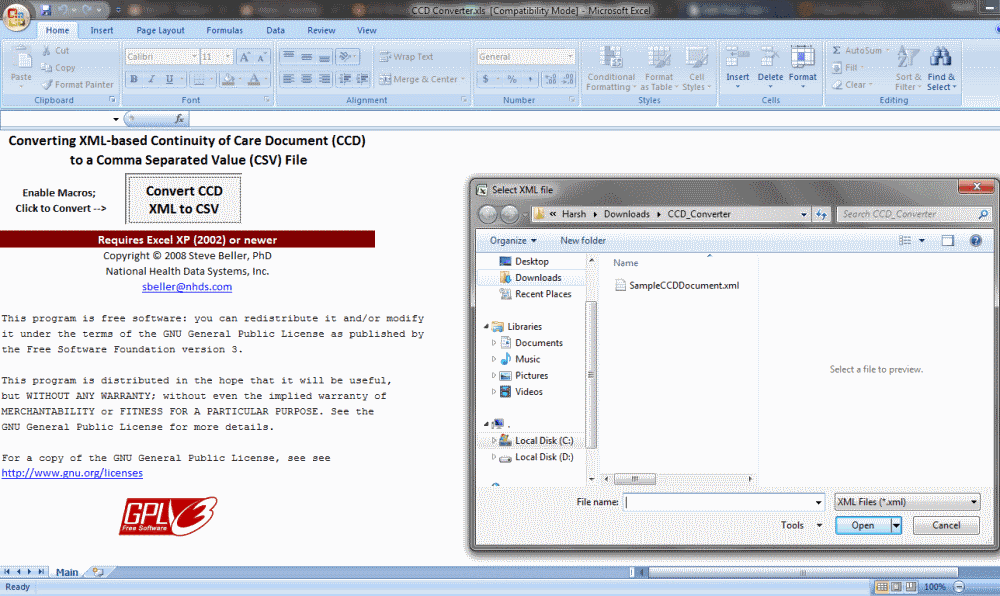Screen dimensions: 1000x596
Task: Open the General number format dropdown
Action: click(570, 57)
